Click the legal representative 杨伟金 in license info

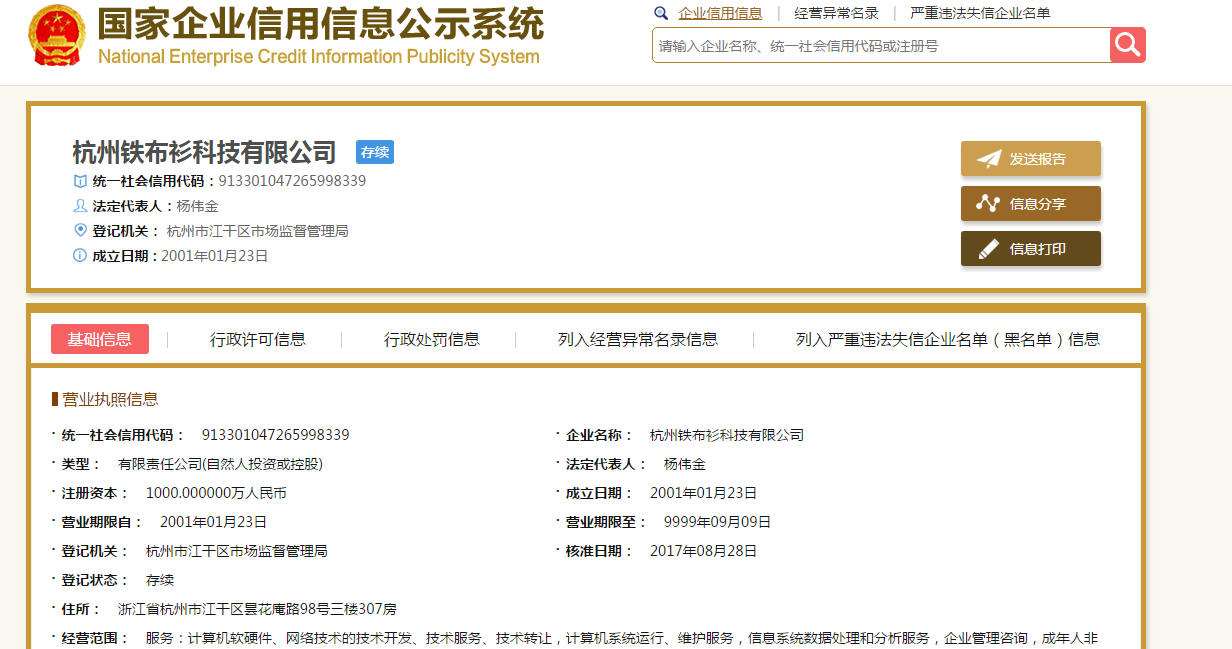(685, 464)
